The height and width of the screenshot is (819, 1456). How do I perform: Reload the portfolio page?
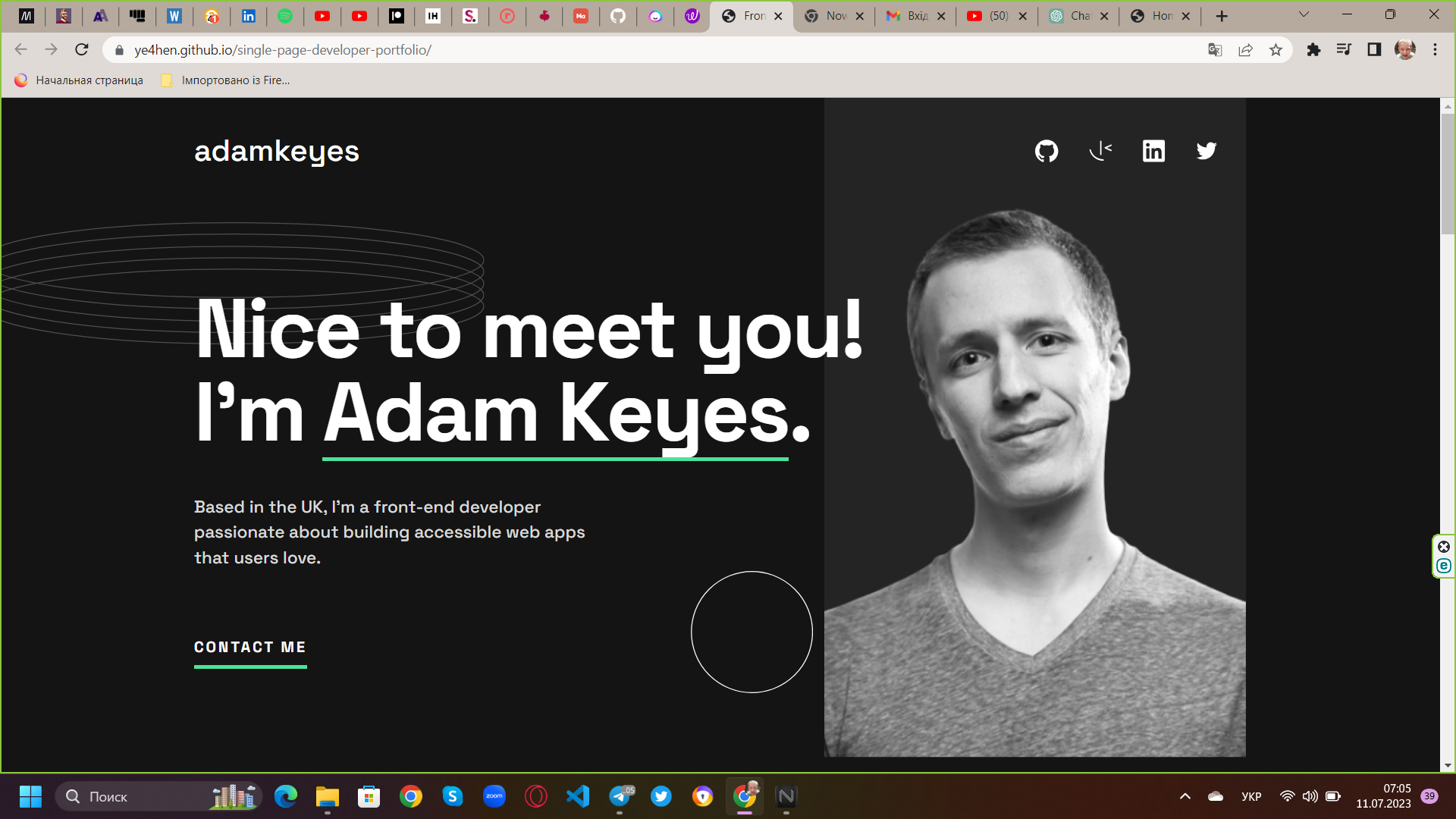click(82, 50)
